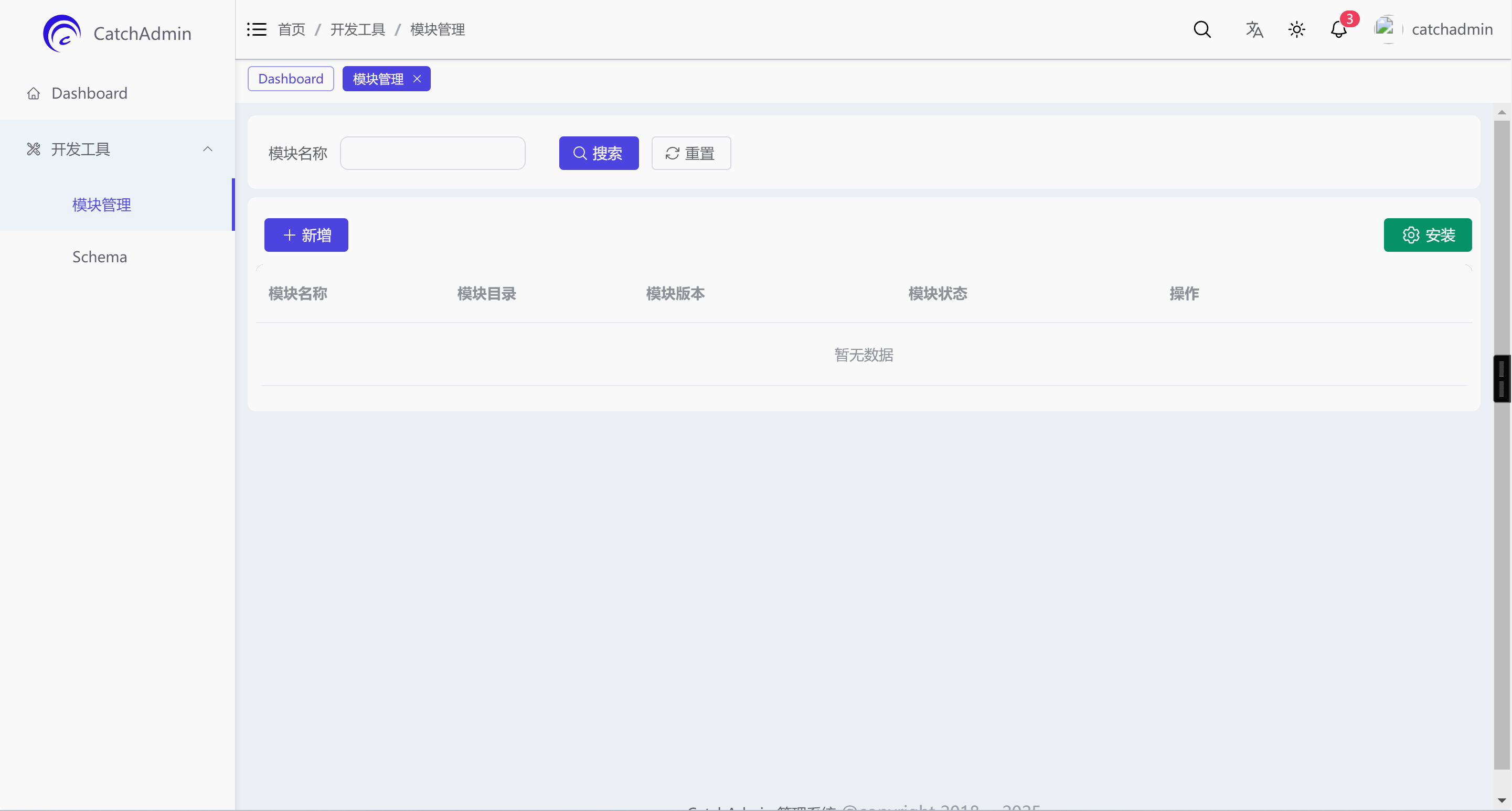
Task: Click the 操作 column header
Action: (x=1184, y=293)
